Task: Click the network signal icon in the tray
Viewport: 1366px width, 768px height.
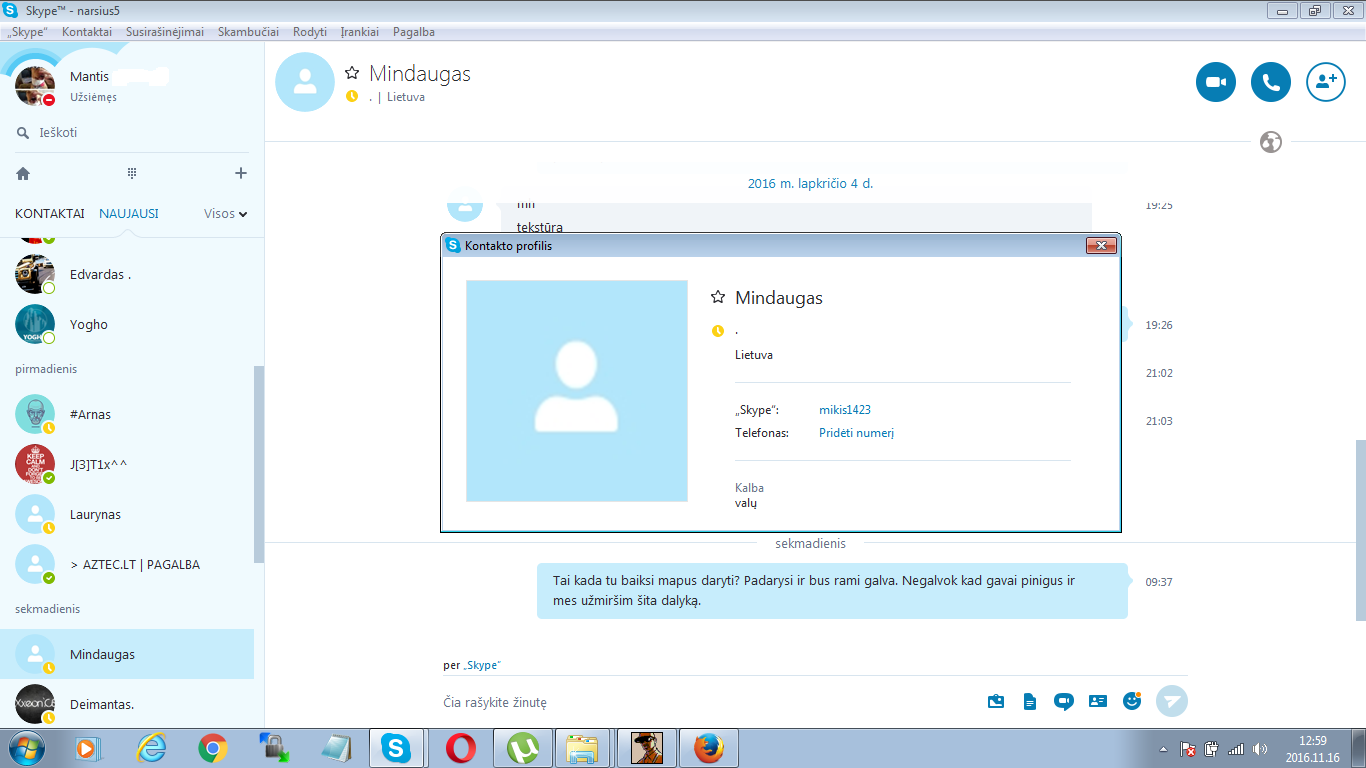Action: (x=1236, y=748)
